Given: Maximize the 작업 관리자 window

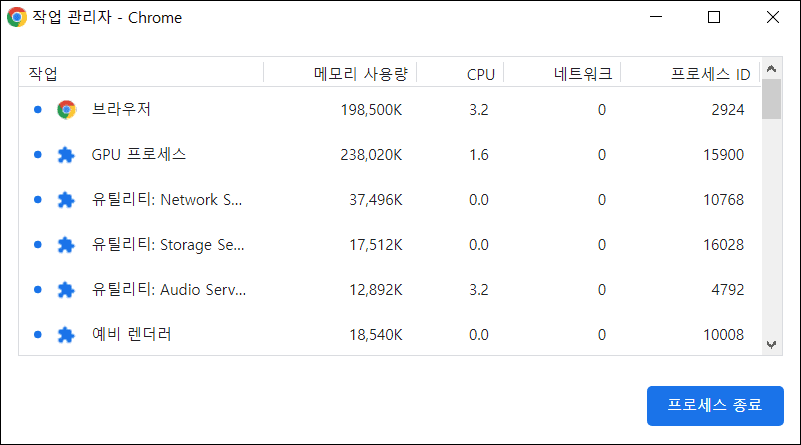Looking at the screenshot, I should 714,17.
